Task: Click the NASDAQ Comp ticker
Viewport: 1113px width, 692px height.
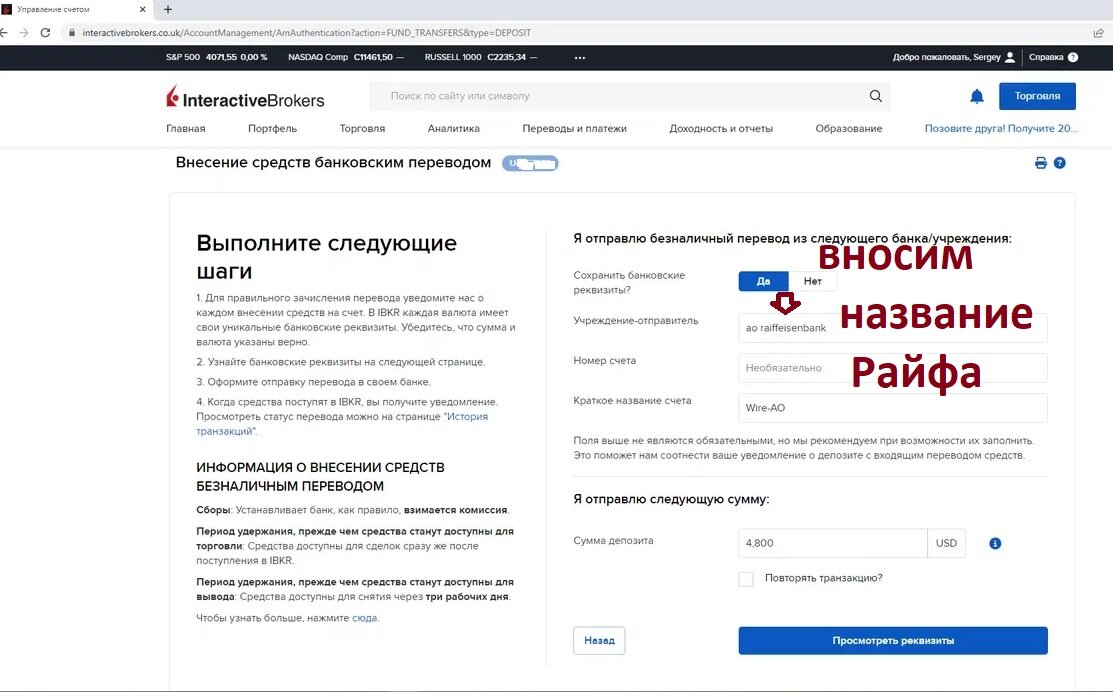Action: pyautogui.click(x=346, y=57)
